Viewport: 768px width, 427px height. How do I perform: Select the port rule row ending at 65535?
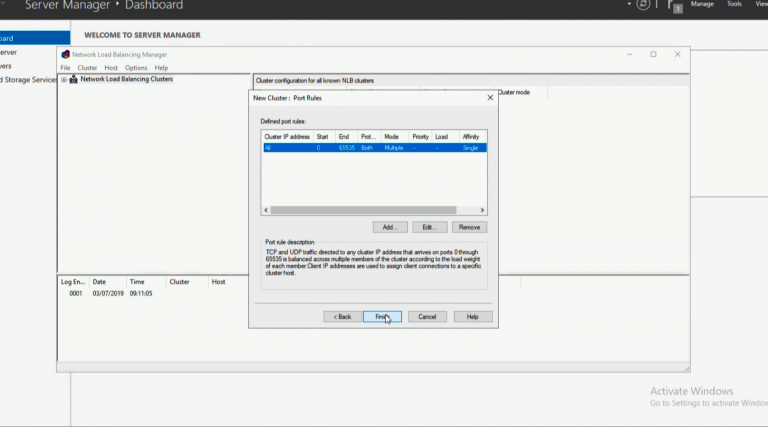click(375, 148)
